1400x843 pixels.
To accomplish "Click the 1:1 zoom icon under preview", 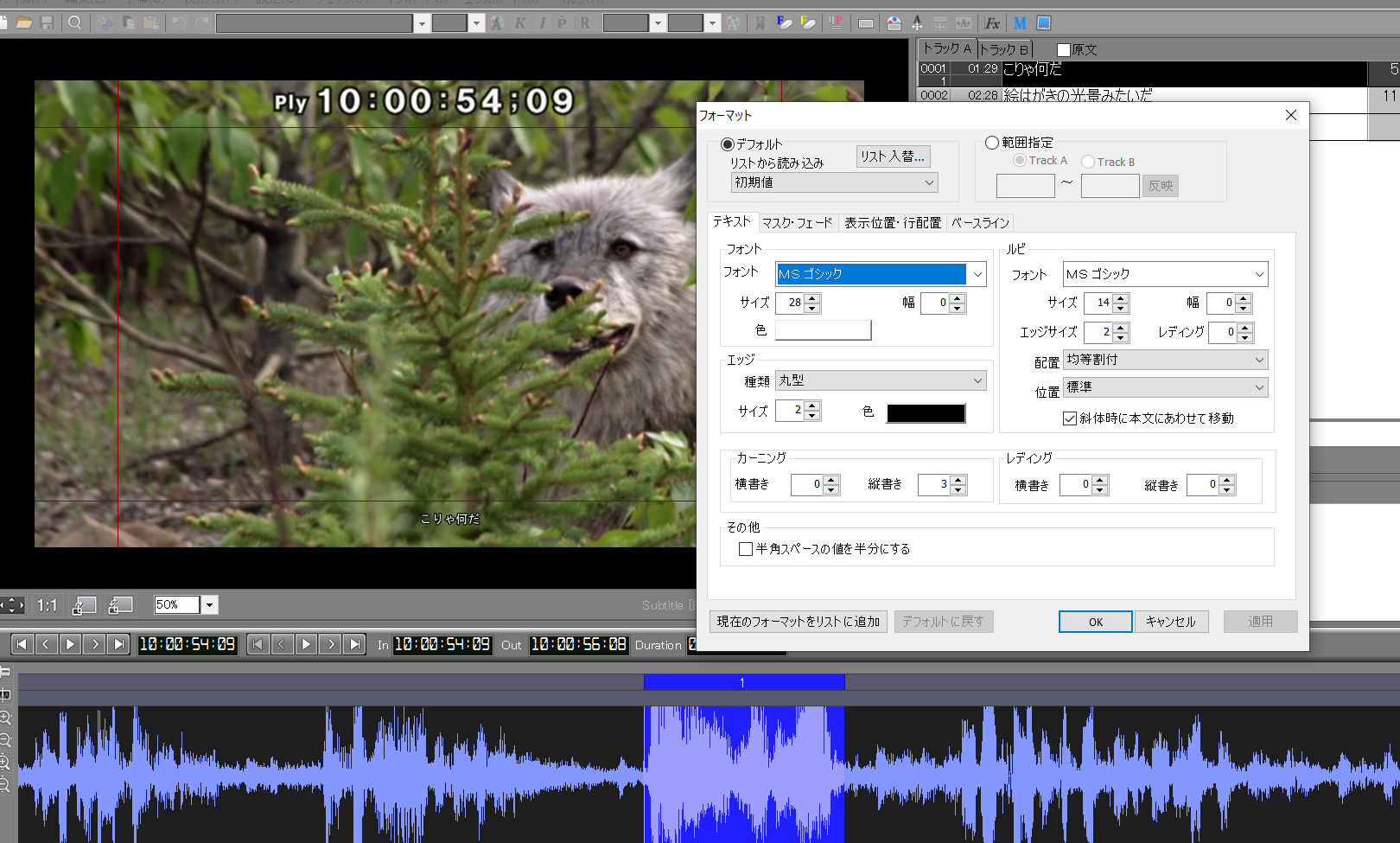I will point(47,605).
